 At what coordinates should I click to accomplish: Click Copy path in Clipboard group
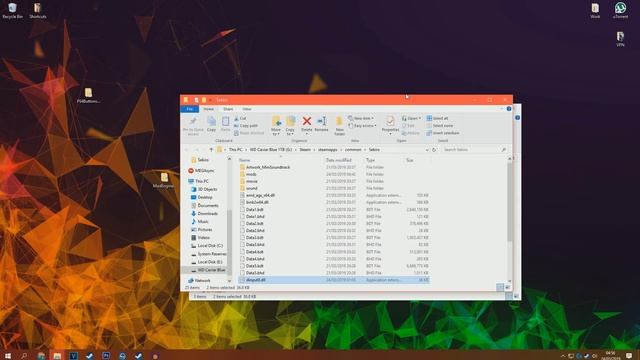[246, 126]
